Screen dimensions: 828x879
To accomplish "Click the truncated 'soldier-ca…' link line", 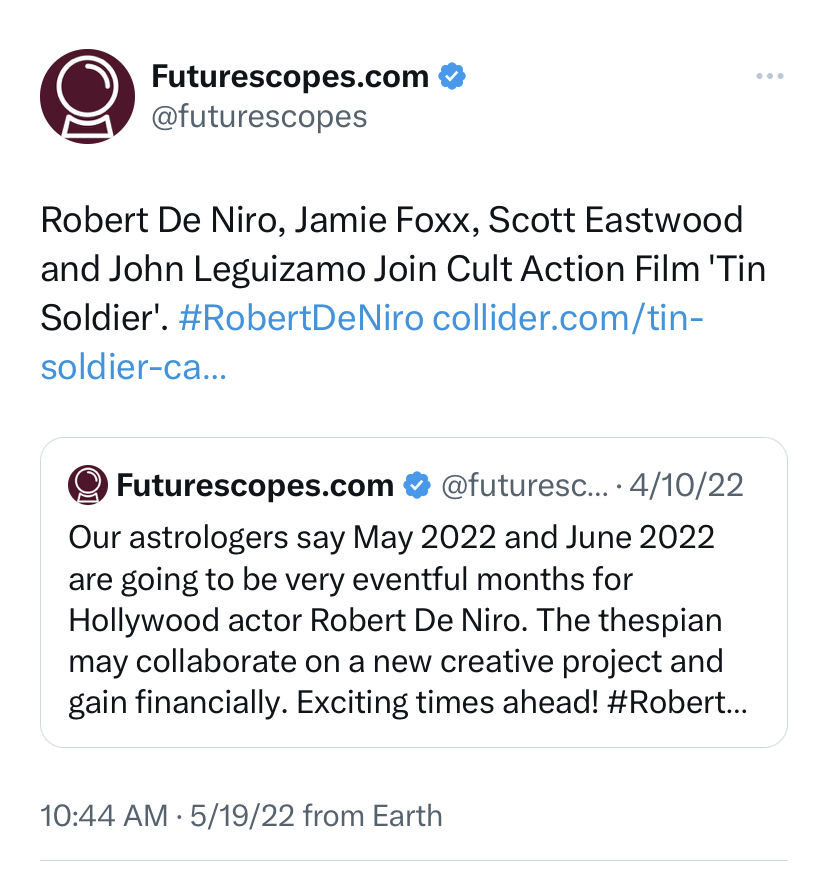I will pos(133,368).
